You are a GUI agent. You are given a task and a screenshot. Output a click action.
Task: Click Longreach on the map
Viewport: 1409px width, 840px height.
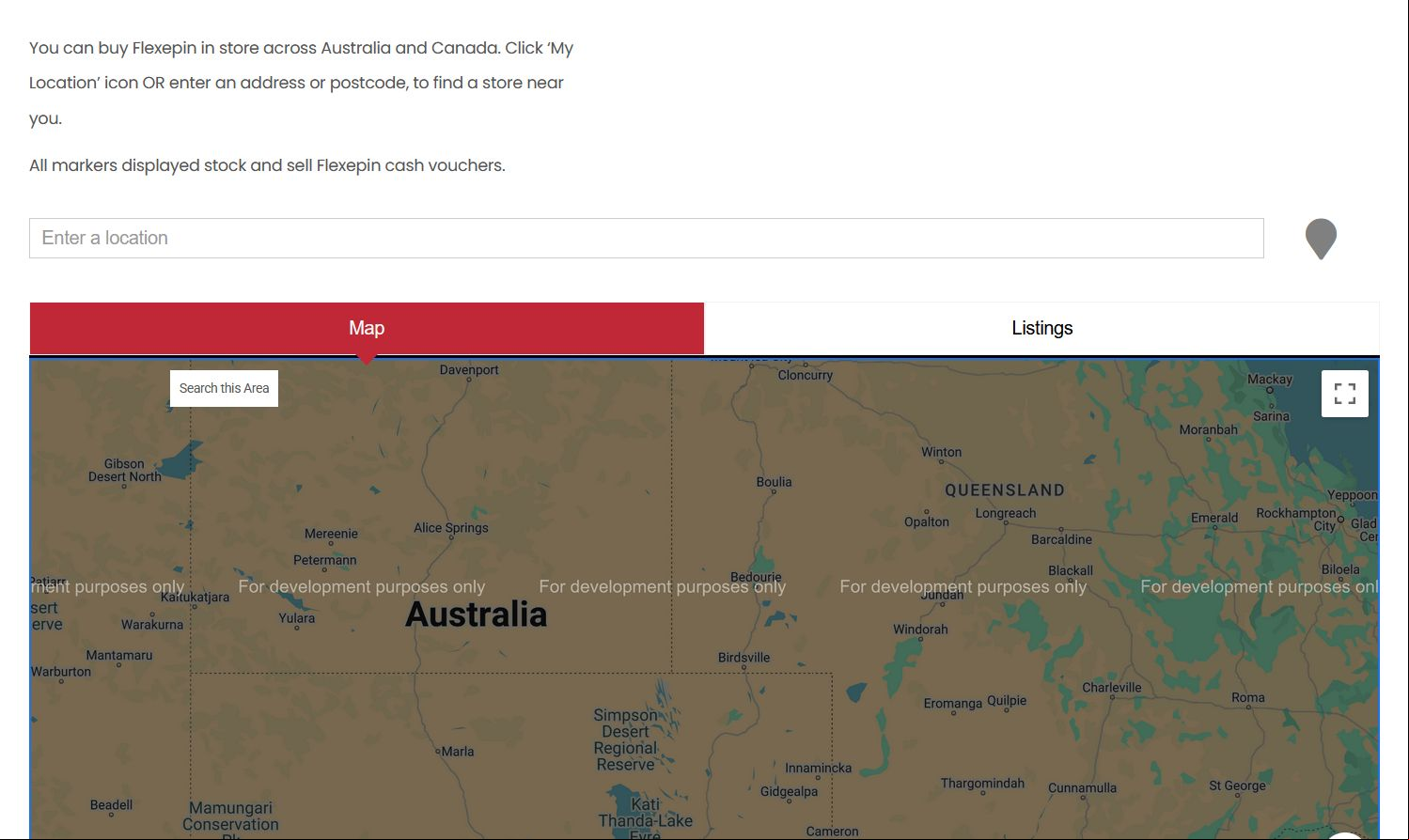[x=1006, y=513]
